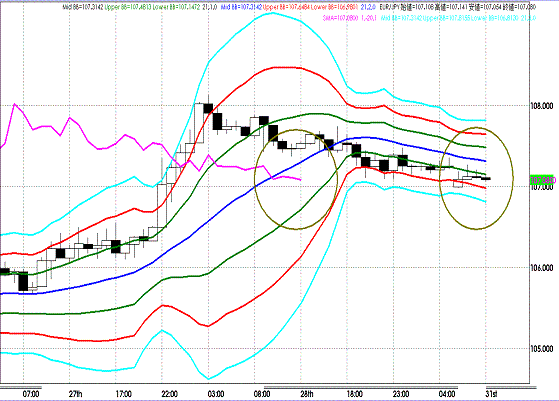Click the cyan Upper BB legend text
Viewport: 559px width, 401px height.
446,18
